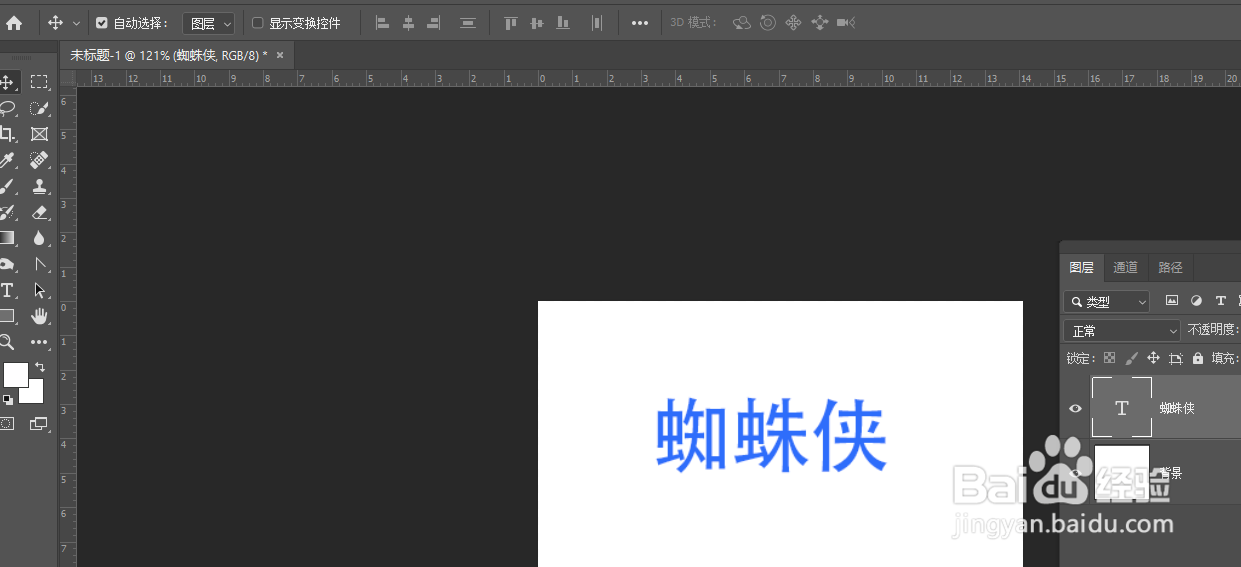Toggle lock transparent pixels icon
Screen dimensions: 1241x567
(1109, 358)
